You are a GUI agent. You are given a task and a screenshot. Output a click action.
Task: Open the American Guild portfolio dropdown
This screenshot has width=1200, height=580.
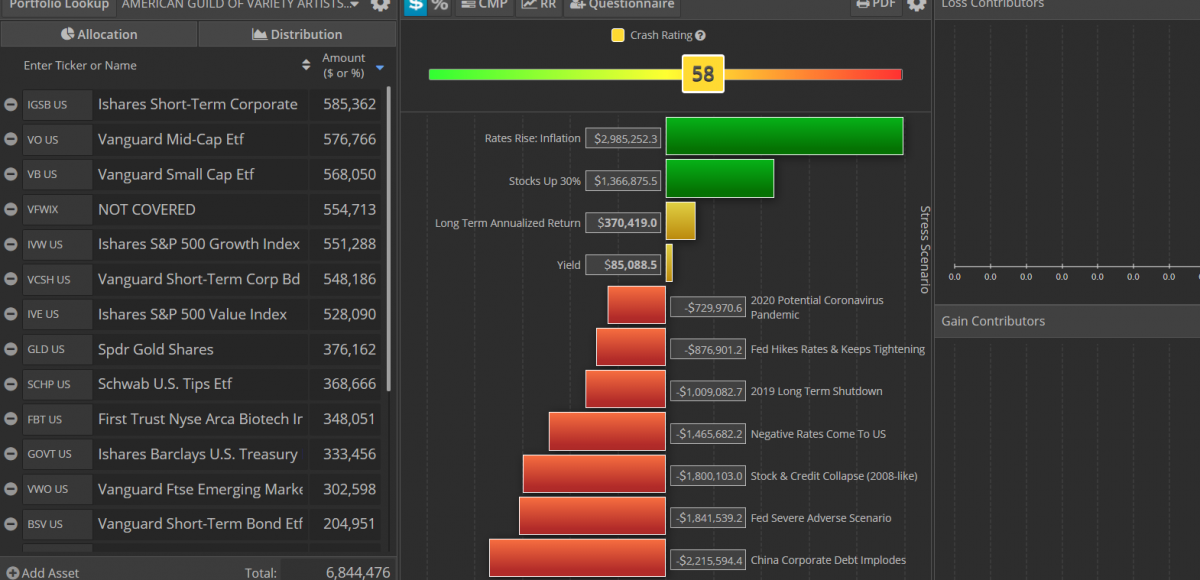[240, 5]
